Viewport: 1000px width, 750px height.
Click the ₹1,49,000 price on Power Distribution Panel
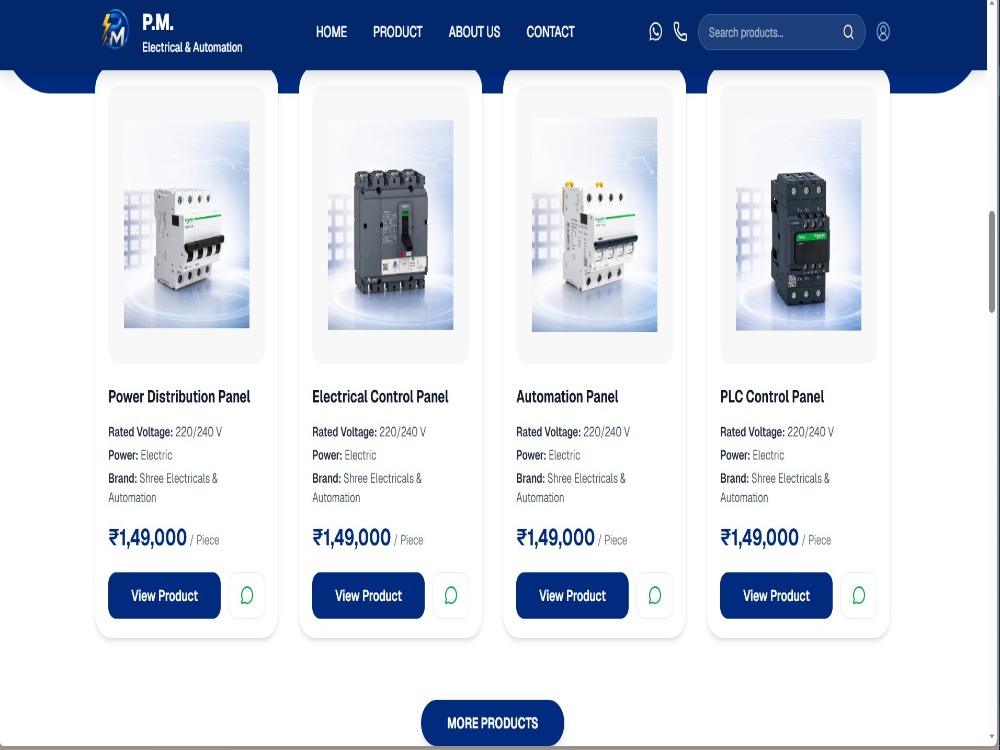coord(147,538)
